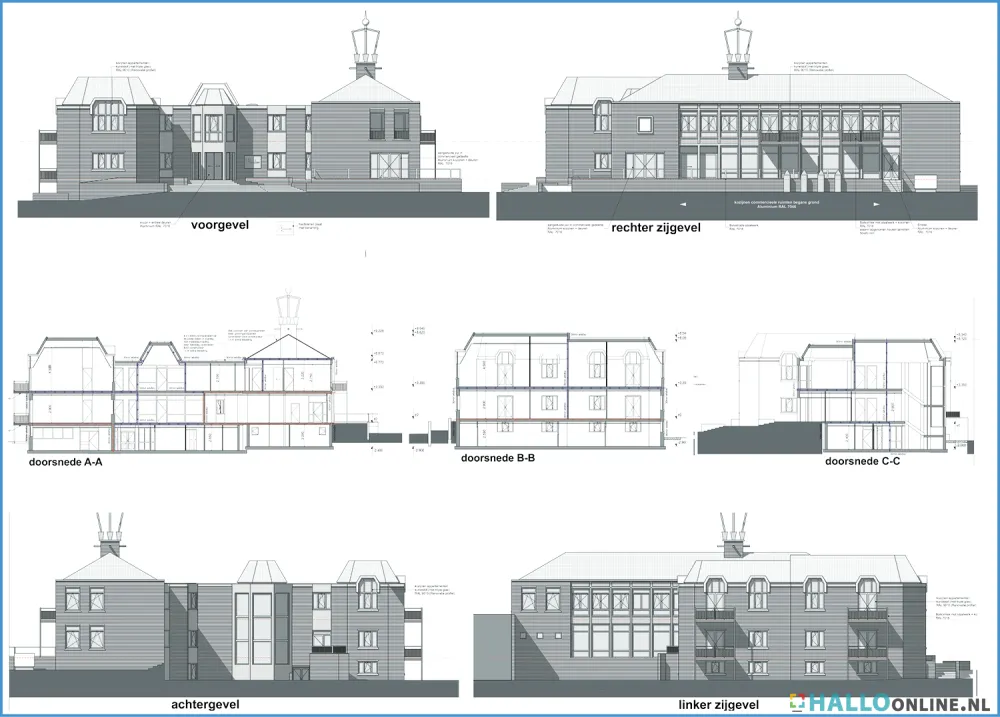
Task: Click the "voorgevel" caption text
Action: coord(218,226)
